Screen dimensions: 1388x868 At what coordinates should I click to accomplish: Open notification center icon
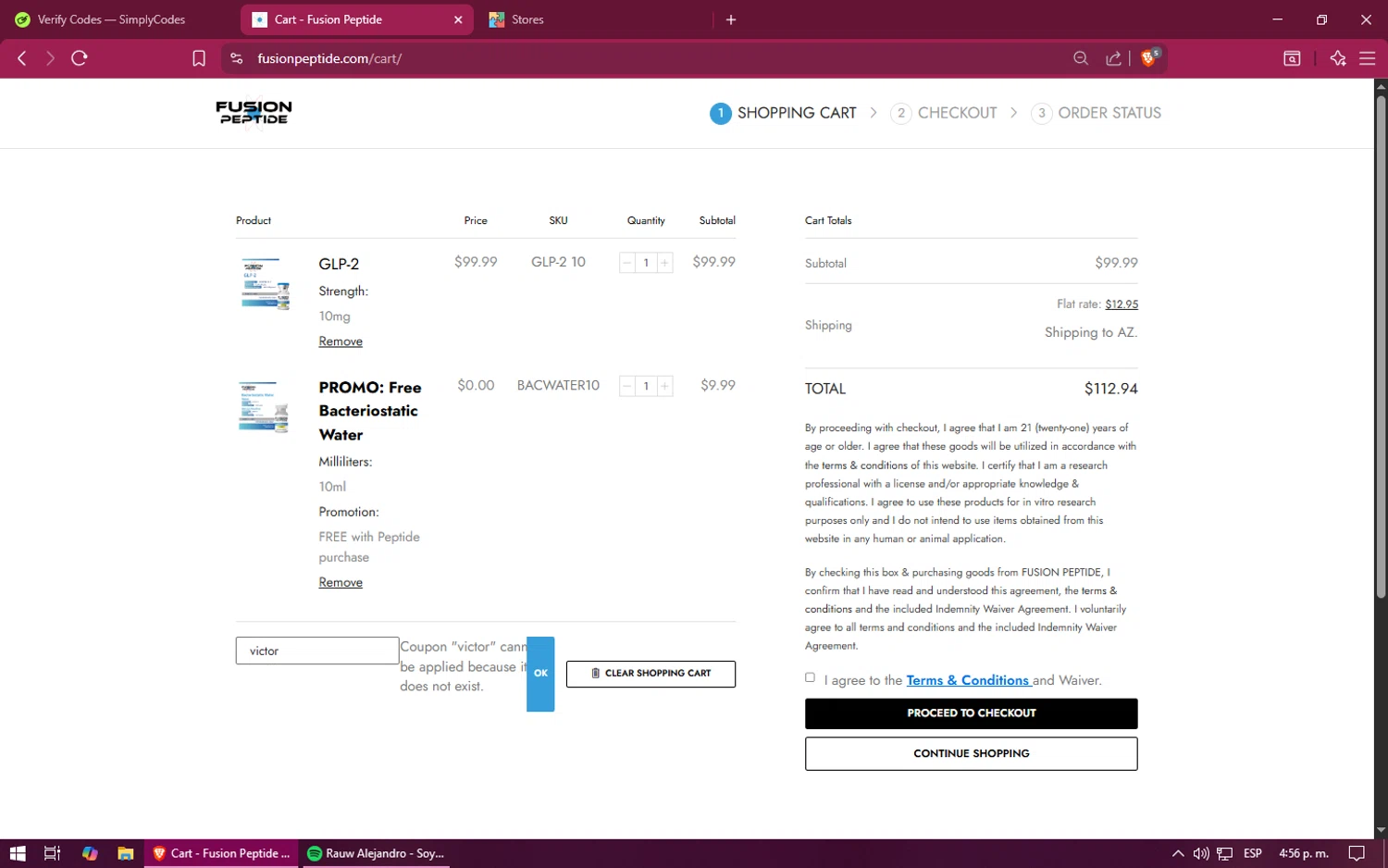coord(1357,853)
